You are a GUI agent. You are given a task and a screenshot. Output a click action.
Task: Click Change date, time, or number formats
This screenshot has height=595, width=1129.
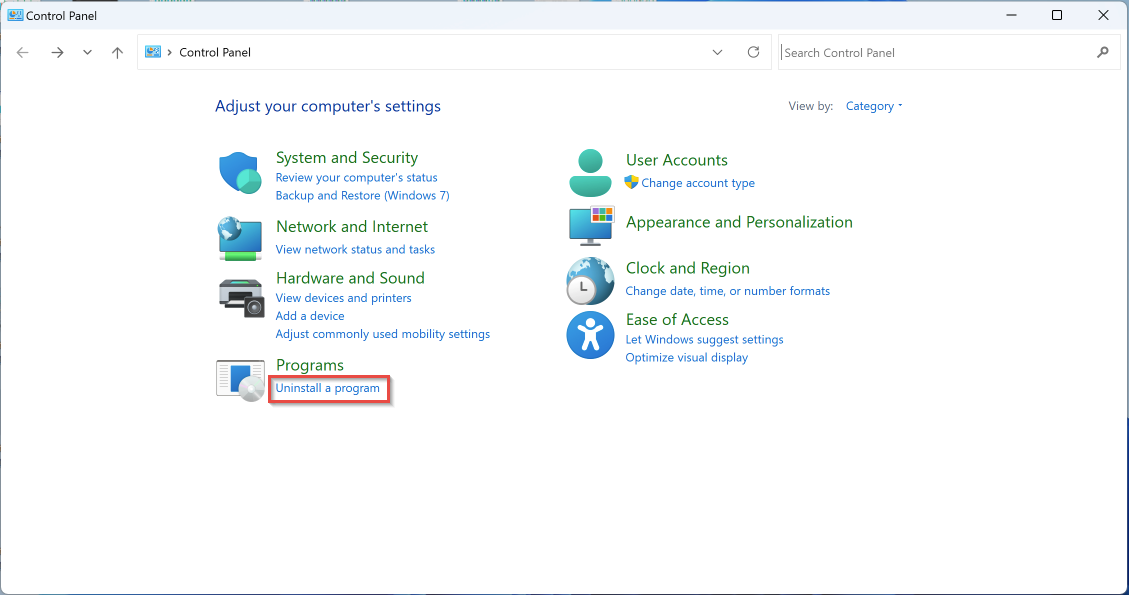727,291
